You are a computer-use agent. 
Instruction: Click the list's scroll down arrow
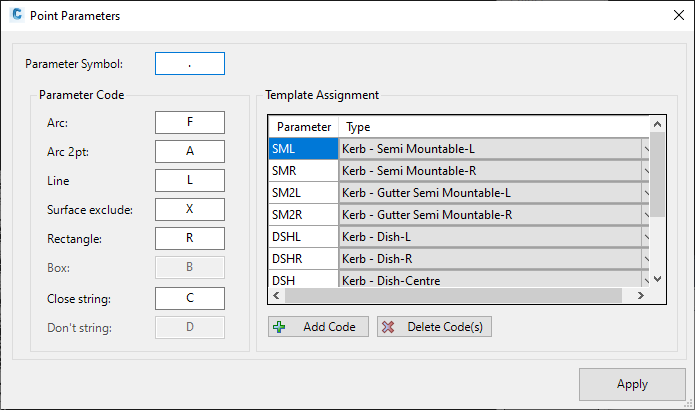click(x=657, y=279)
